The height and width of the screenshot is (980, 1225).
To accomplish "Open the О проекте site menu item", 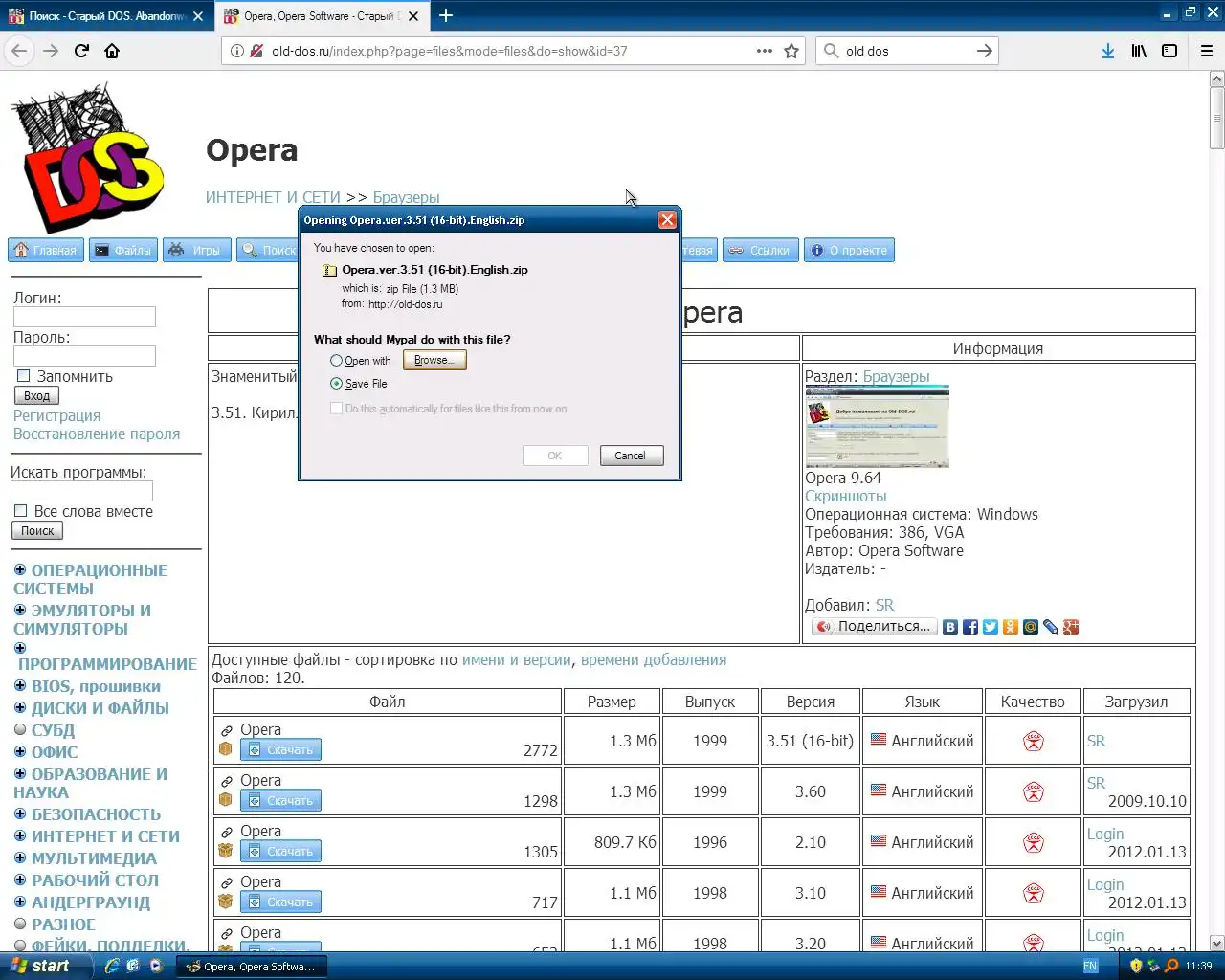I will 850,250.
